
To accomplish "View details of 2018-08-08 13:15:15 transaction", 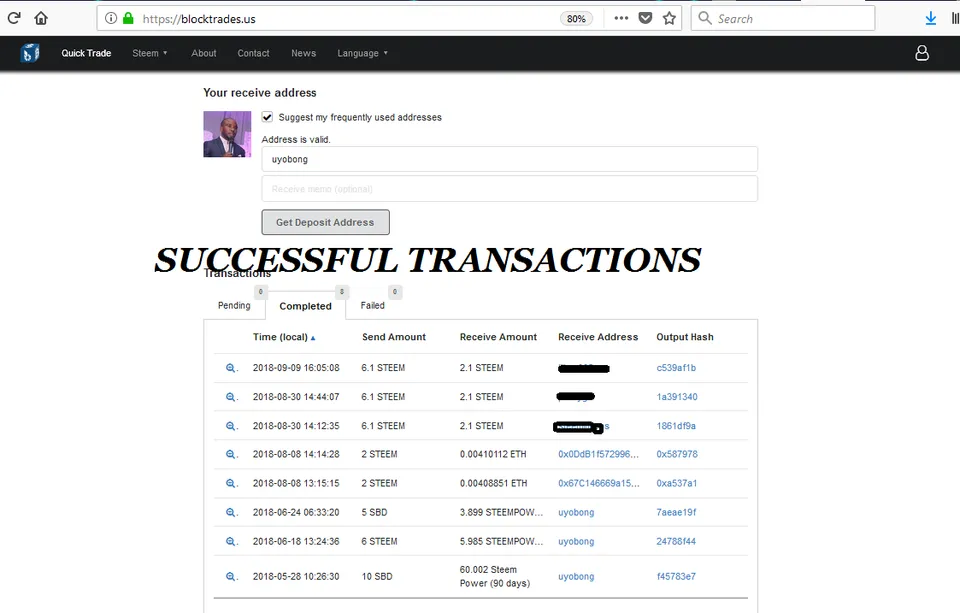I will coord(231,483).
